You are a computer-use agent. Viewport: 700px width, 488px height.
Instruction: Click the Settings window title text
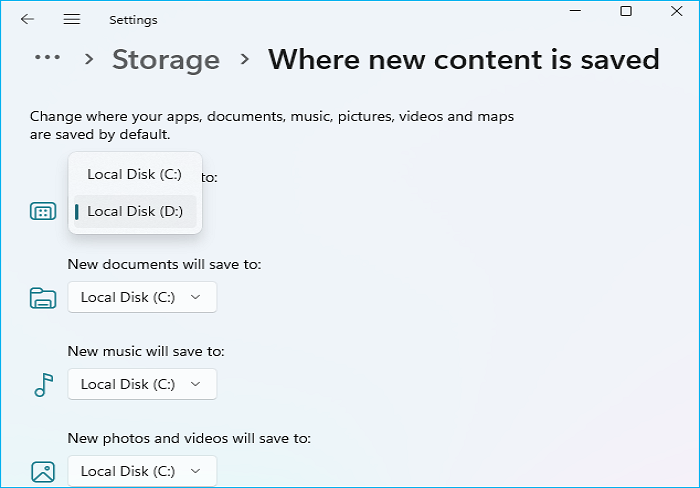point(133,20)
